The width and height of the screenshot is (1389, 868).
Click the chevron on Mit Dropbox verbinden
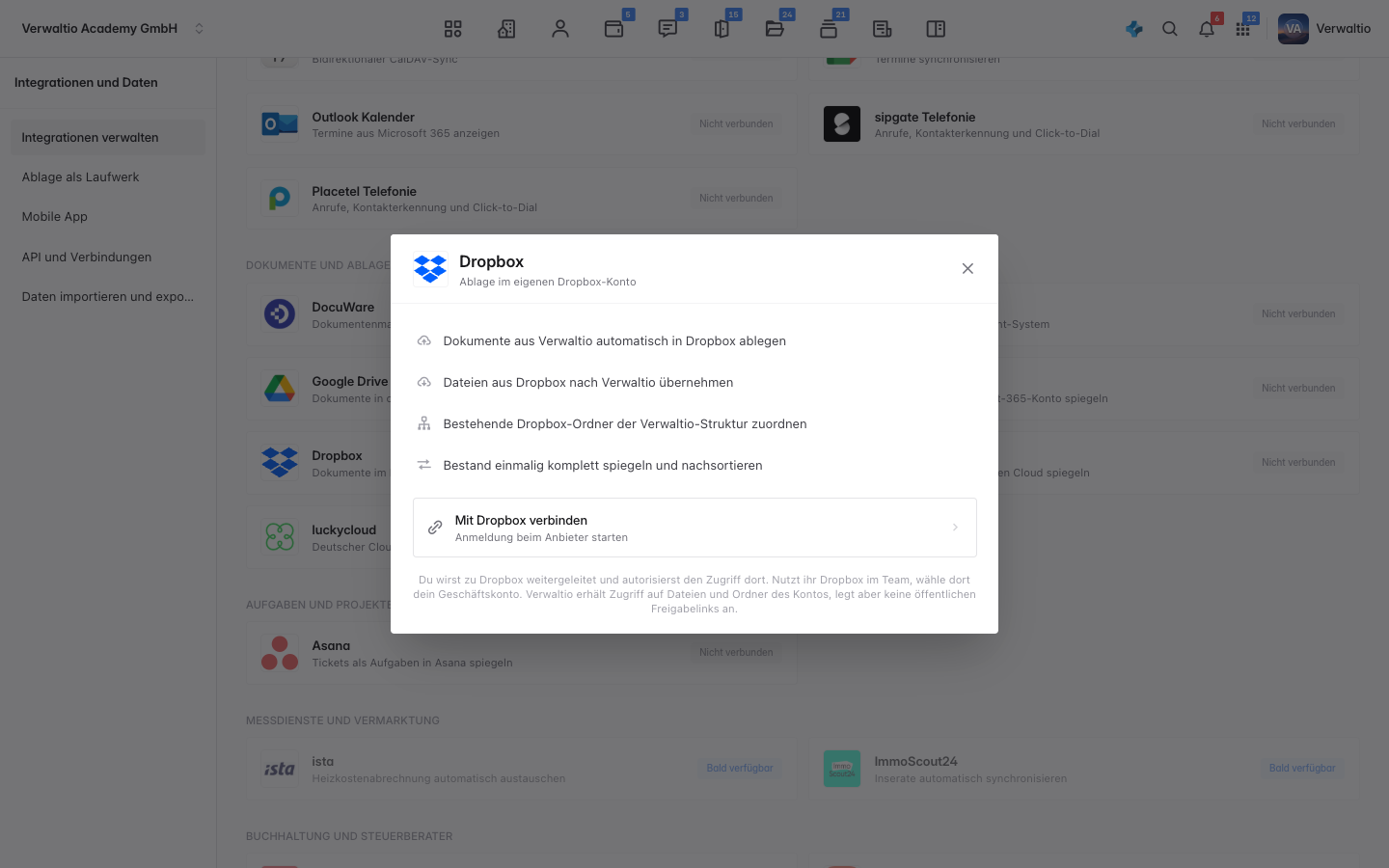(955, 528)
